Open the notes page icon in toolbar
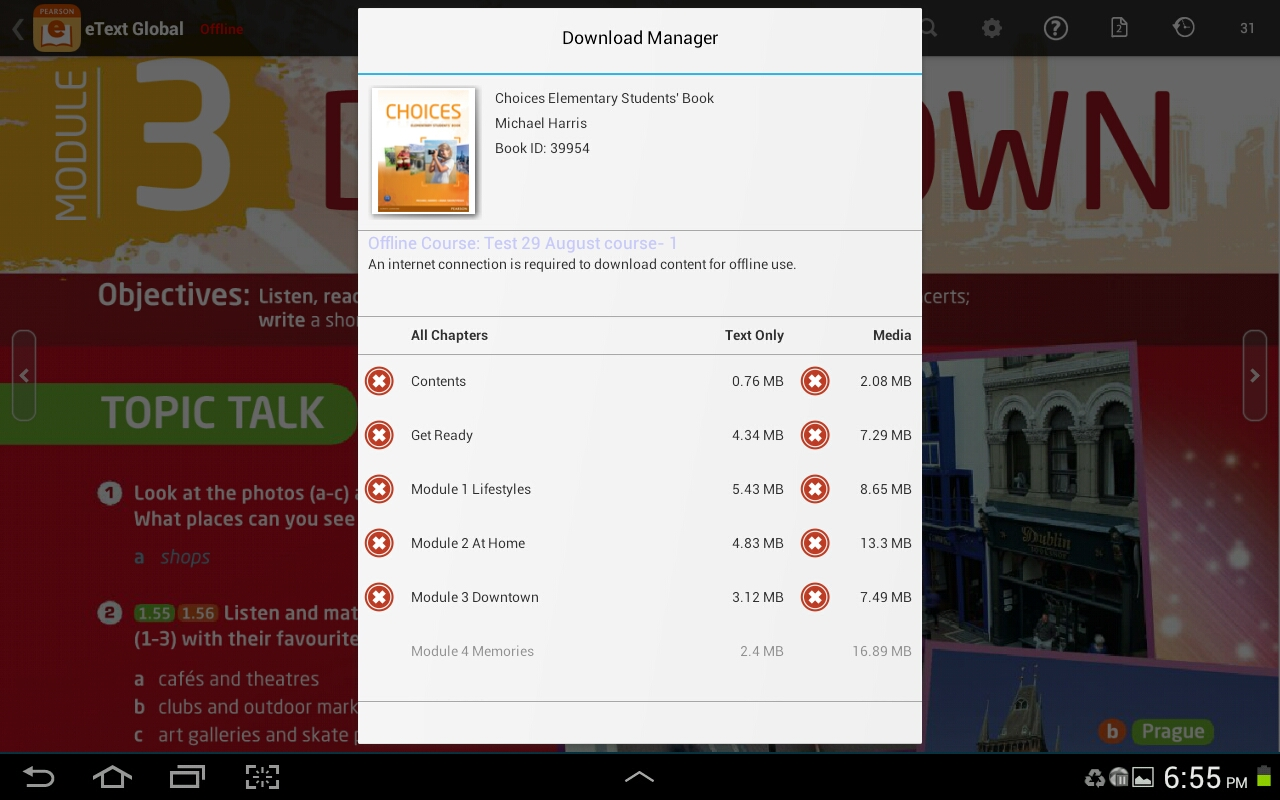This screenshot has width=1280, height=800. click(x=1119, y=28)
